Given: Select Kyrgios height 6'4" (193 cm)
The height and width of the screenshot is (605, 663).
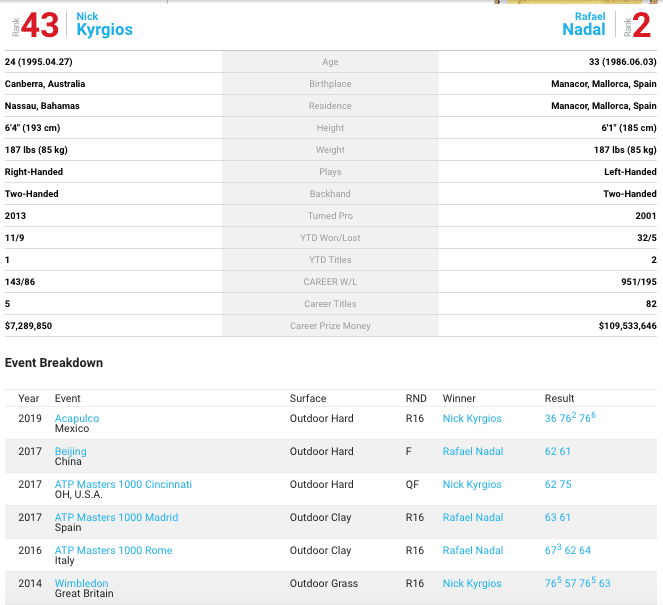Looking at the screenshot, I should tap(32, 128).
